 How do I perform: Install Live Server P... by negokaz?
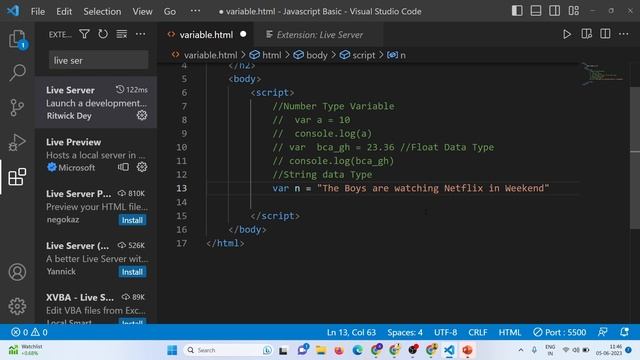132,220
